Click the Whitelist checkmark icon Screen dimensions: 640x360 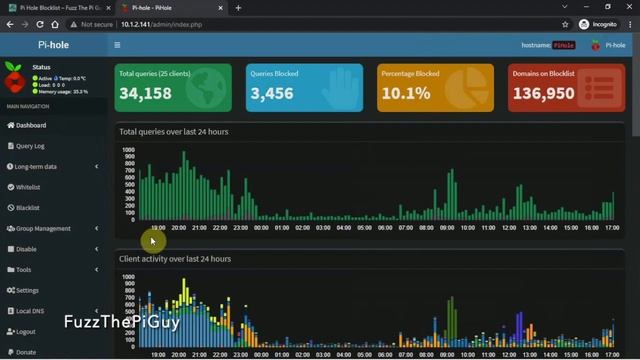point(11,187)
